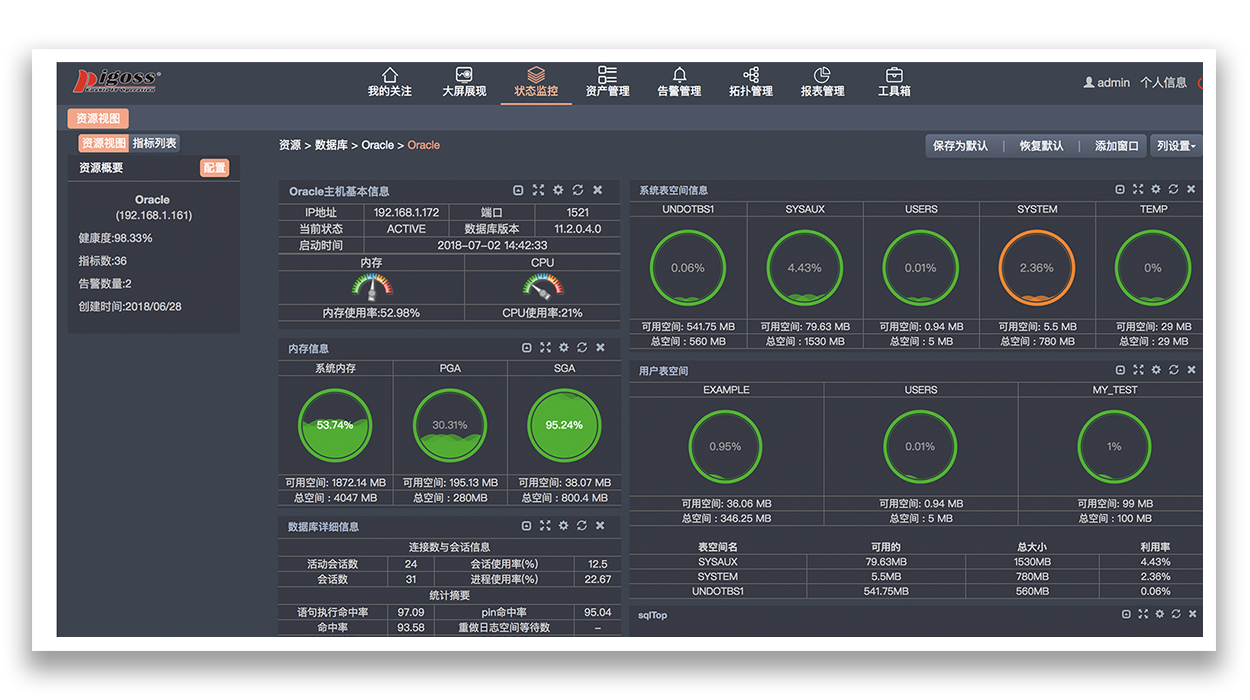Open settings of Oracle主机基本信息 panel
The height and width of the screenshot is (700, 1250).
(x=558, y=190)
